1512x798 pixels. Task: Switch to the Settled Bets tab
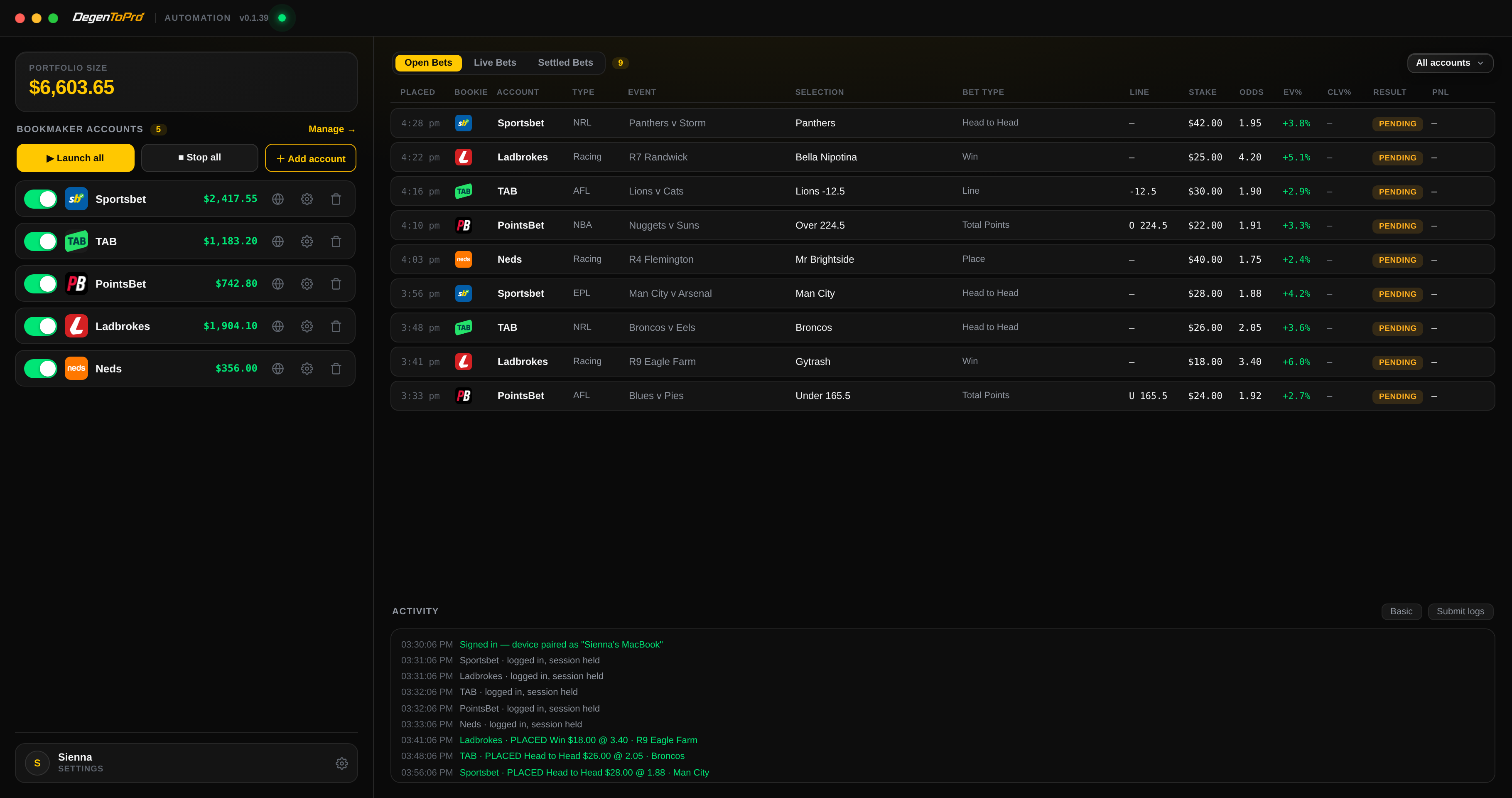point(565,63)
